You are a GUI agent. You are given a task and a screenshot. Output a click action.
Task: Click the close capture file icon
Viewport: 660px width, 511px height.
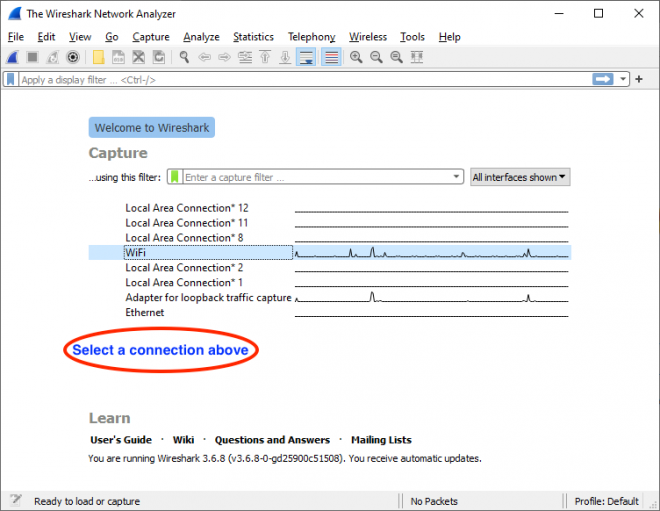pyautogui.click(x=138, y=57)
